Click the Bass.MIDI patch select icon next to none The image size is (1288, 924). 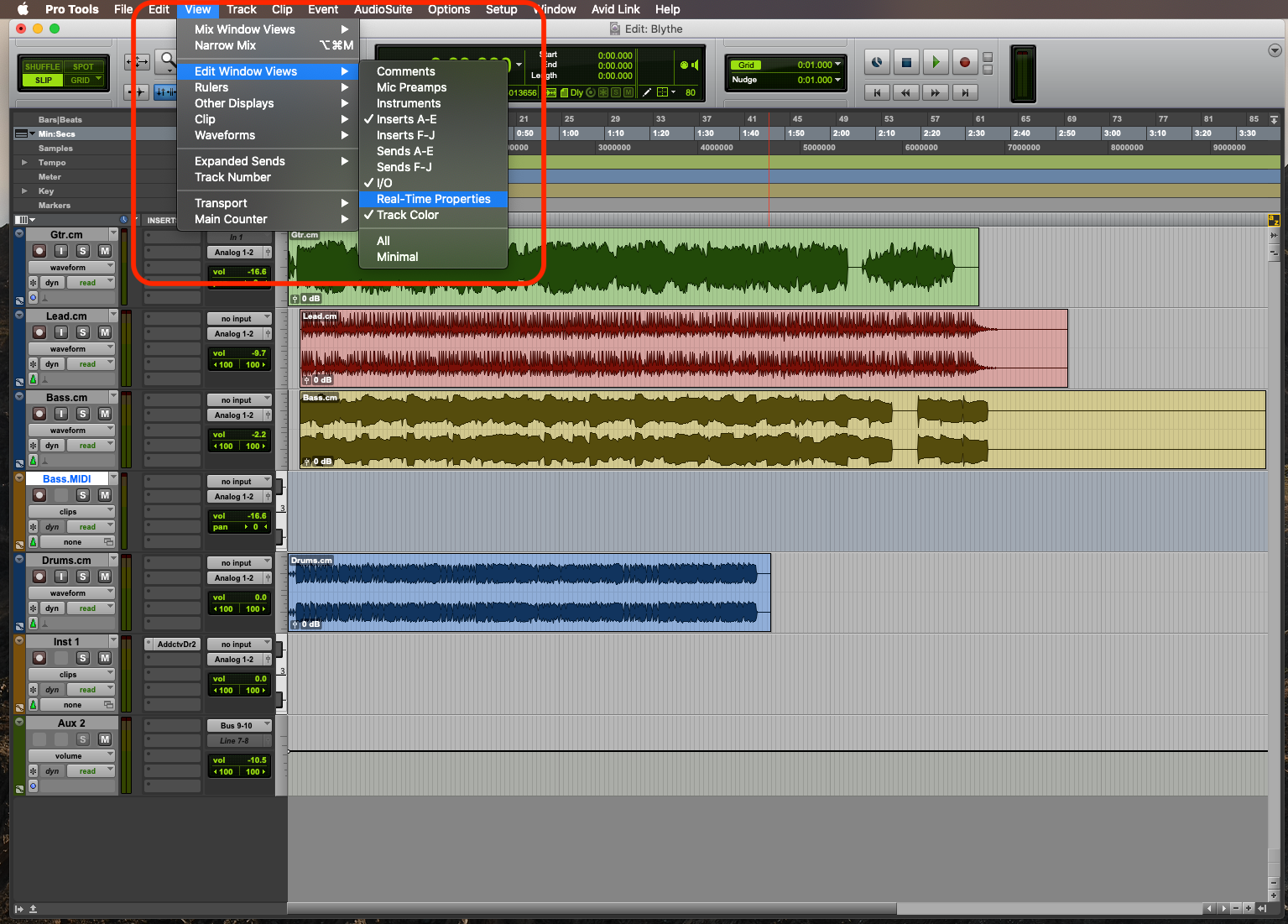(108, 542)
